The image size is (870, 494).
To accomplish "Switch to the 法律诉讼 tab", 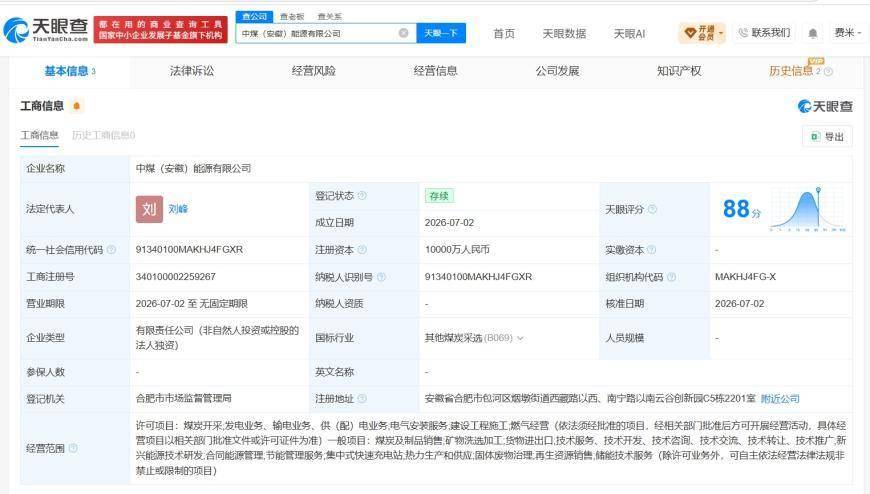I will click(x=191, y=71).
